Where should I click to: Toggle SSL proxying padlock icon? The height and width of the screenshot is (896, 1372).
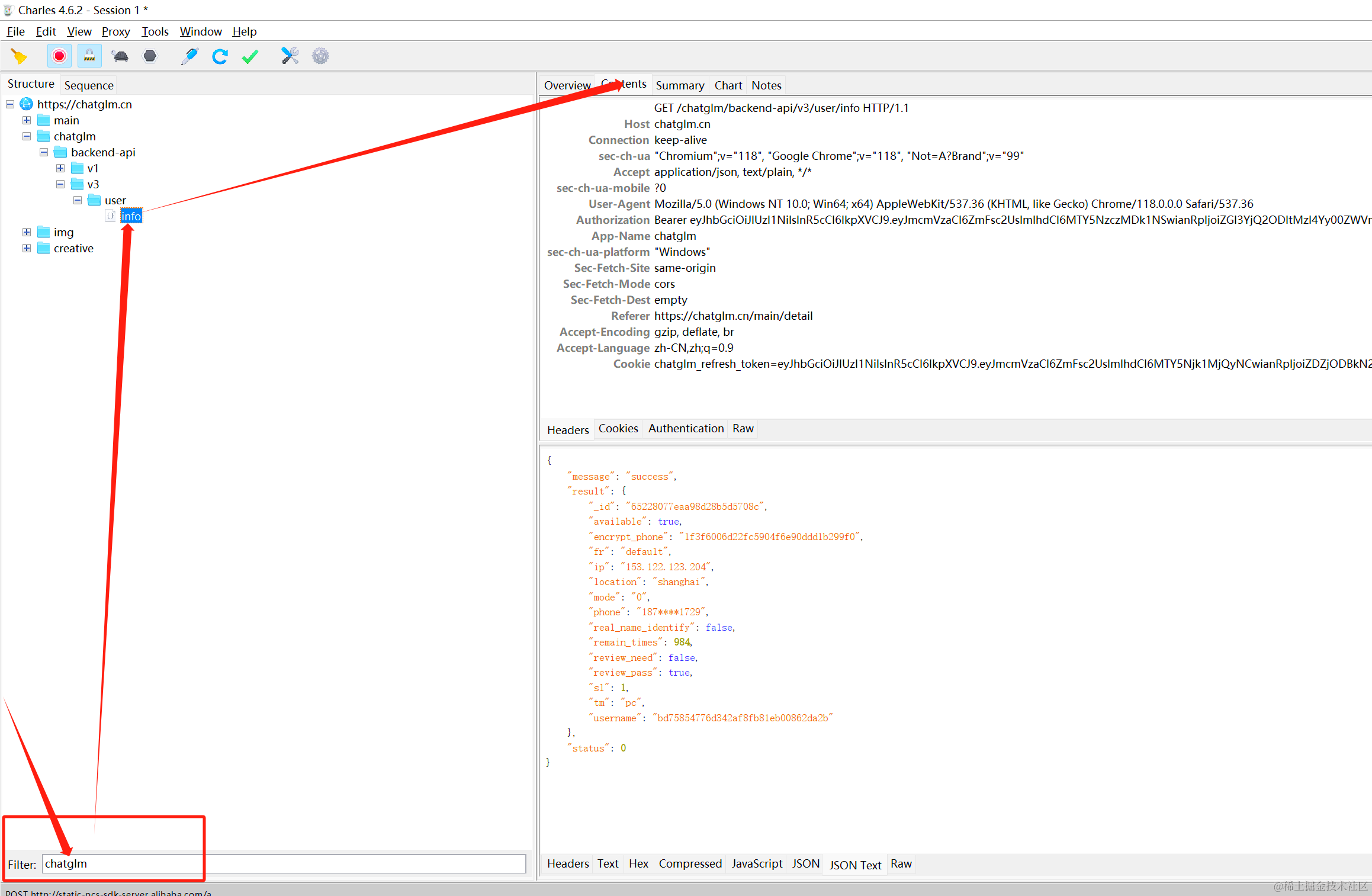coord(89,56)
